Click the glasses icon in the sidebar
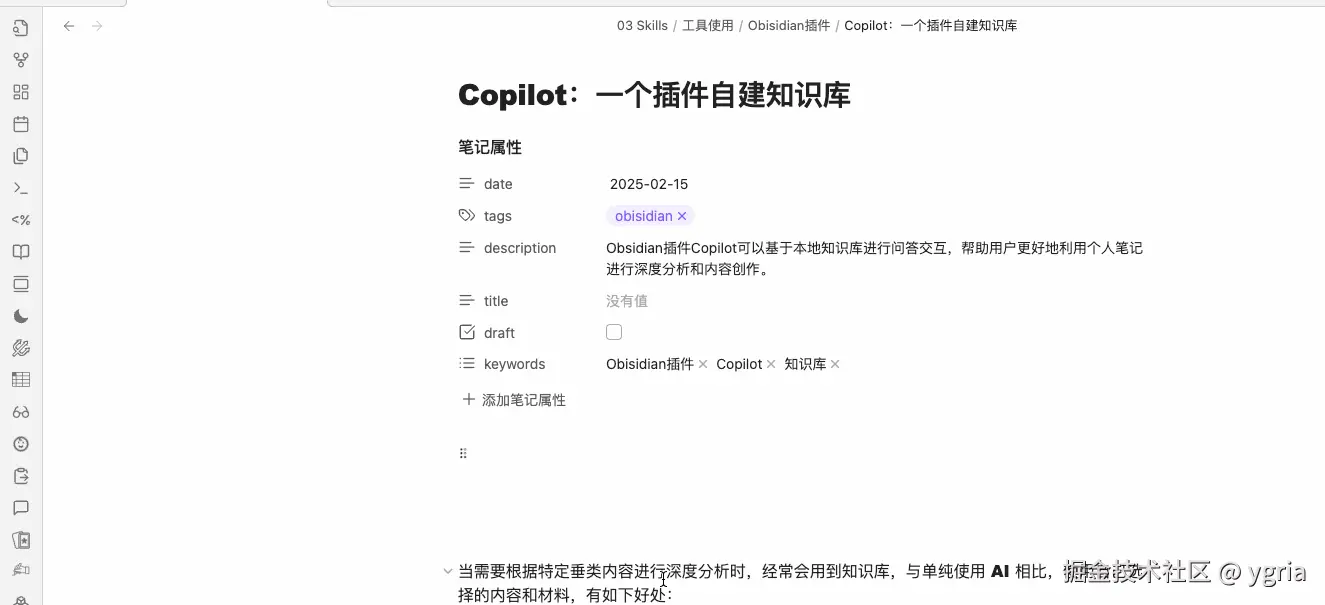Viewport: 1325px width, 605px height. point(21,411)
